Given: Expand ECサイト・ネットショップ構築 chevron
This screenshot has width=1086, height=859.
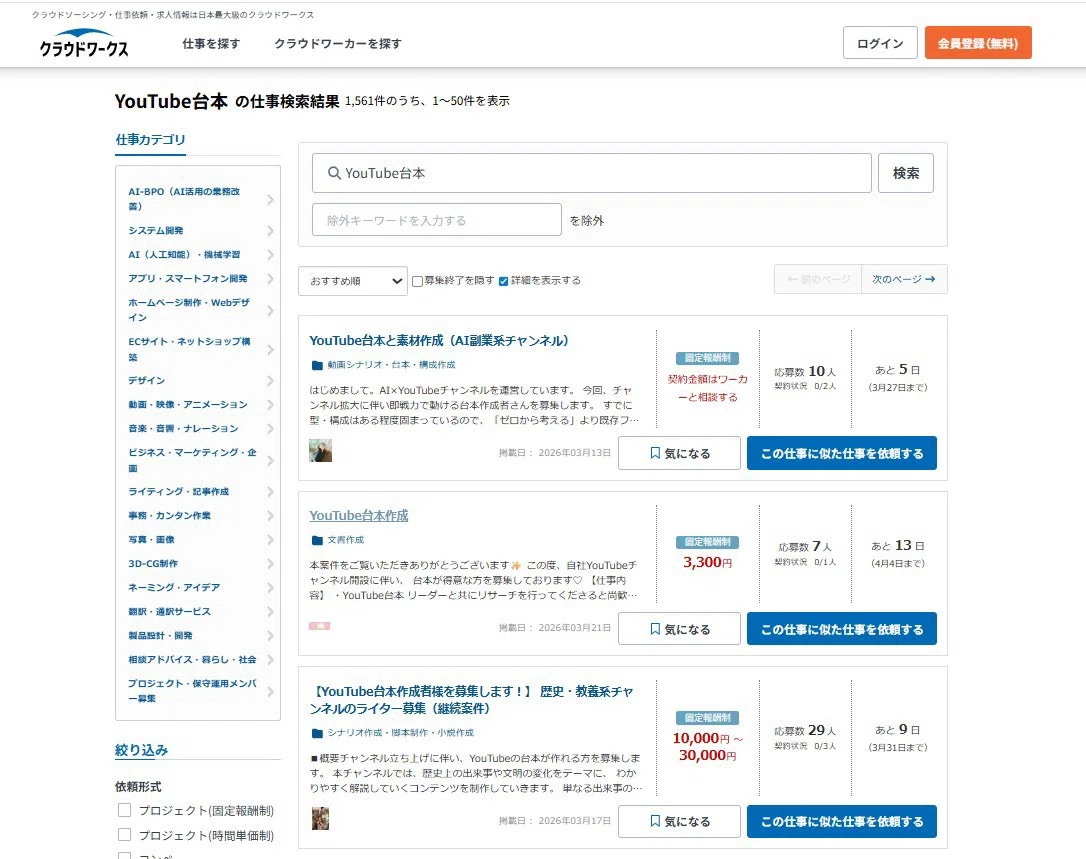Looking at the screenshot, I should [x=270, y=349].
